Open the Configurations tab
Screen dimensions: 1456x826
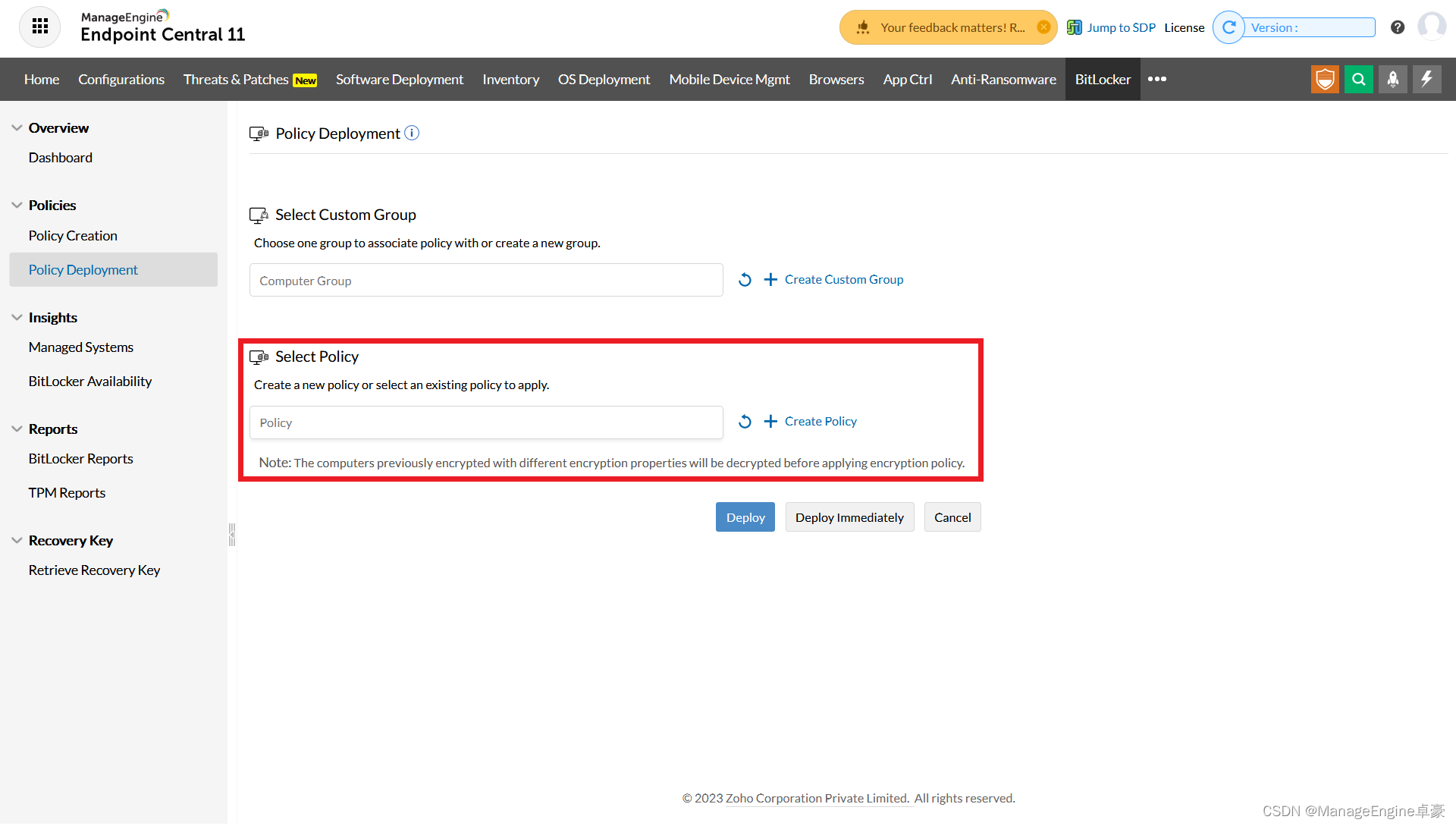(x=121, y=79)
